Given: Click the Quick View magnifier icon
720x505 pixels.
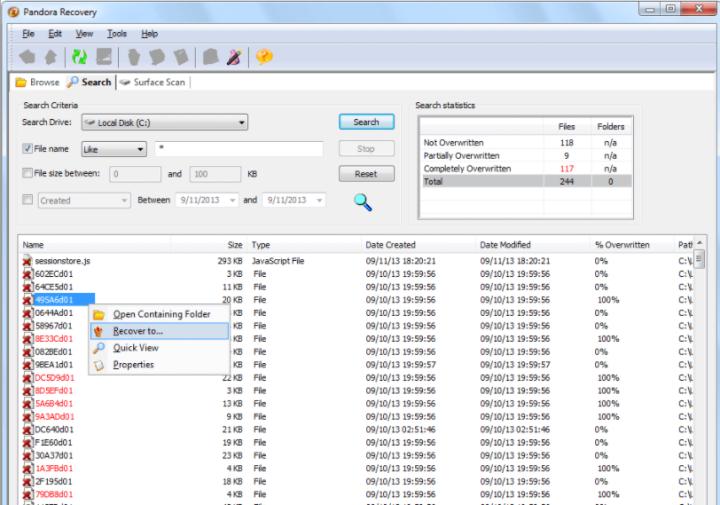Looking at the screenshot, I should tap(98, 348).
